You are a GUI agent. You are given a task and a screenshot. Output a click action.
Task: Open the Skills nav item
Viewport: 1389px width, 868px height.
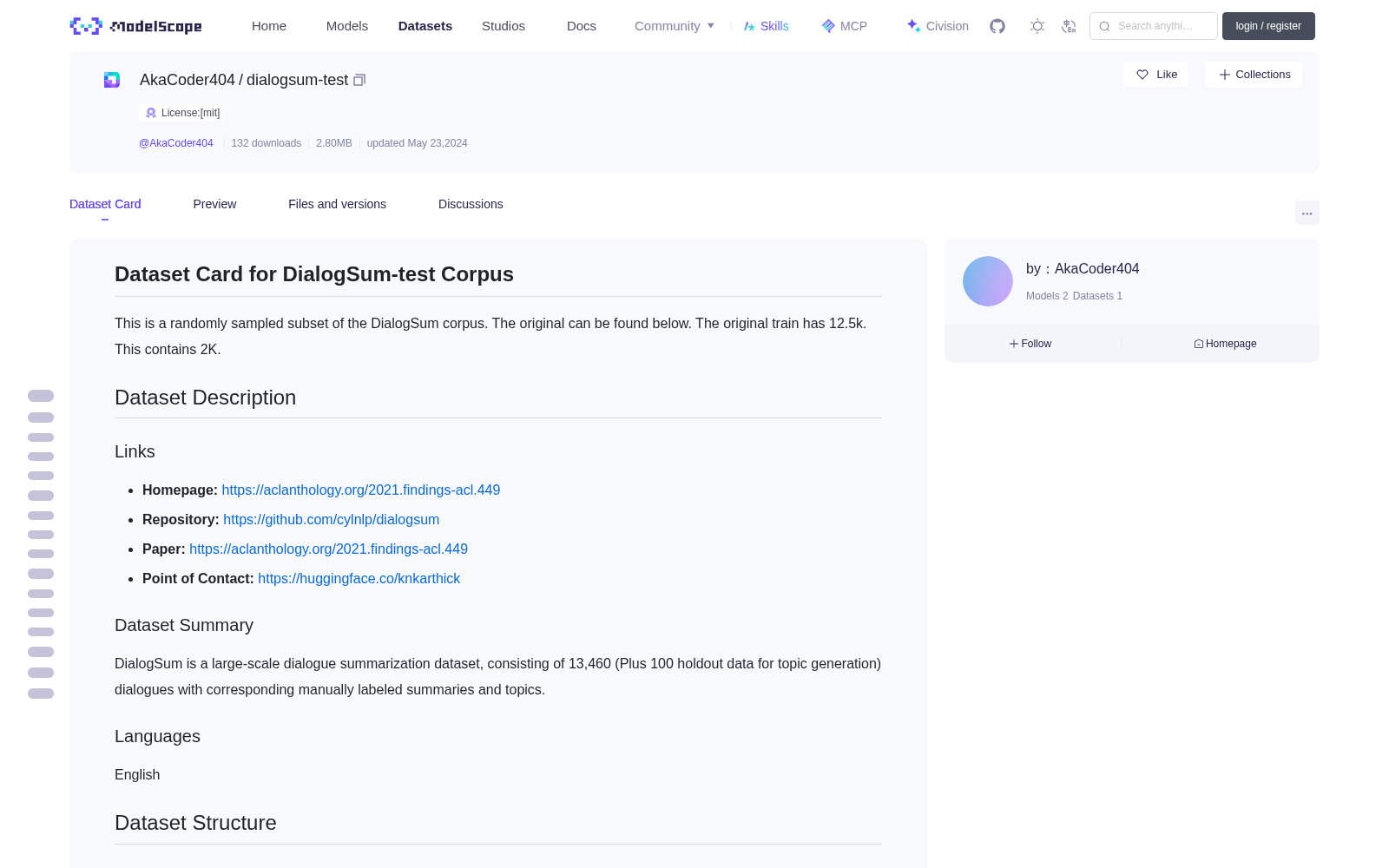pyautogui.click(x=767, y=26)
